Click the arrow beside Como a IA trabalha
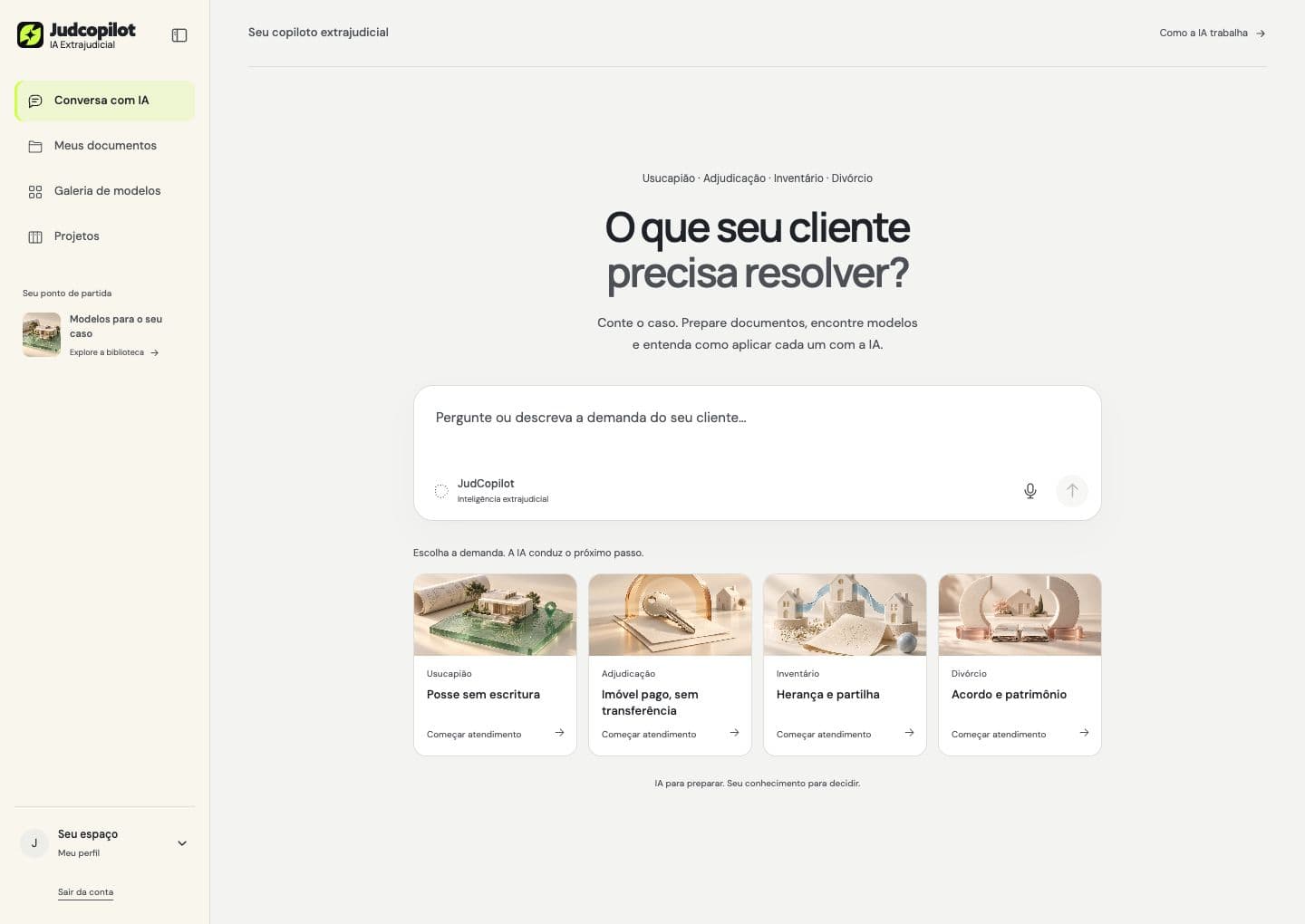 (x=1261, y=34)
